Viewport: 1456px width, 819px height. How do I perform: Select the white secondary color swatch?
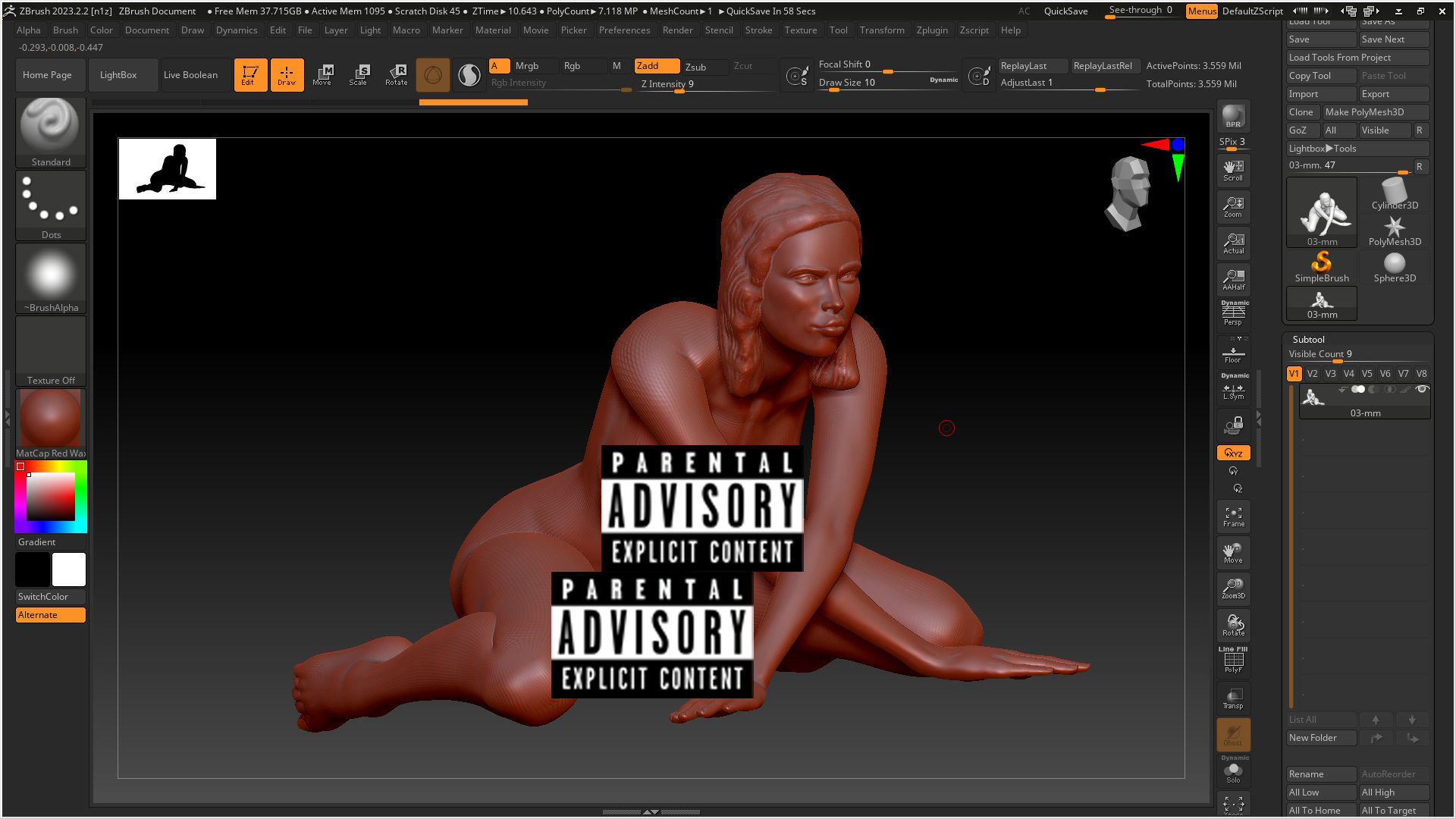click(x=69, y=570)
